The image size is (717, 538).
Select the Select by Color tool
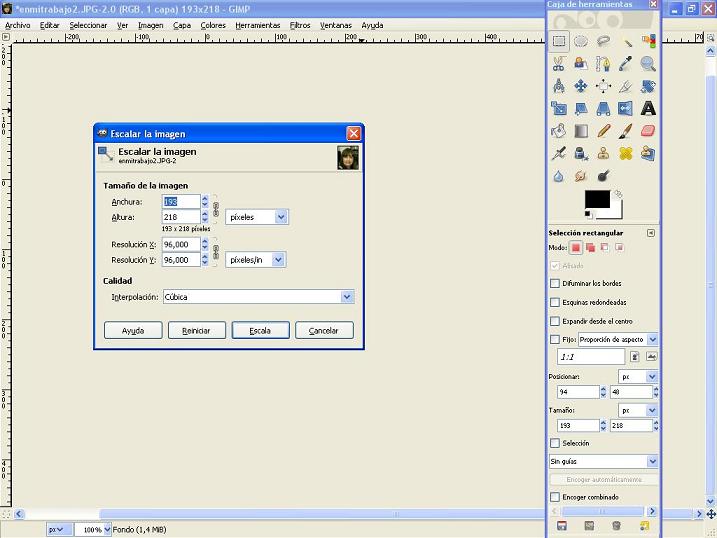point(648,41)
